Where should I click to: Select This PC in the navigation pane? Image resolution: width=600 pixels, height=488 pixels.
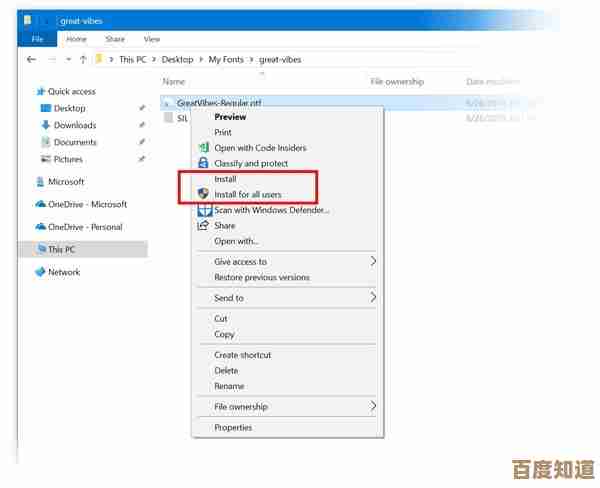pos(62,249)
